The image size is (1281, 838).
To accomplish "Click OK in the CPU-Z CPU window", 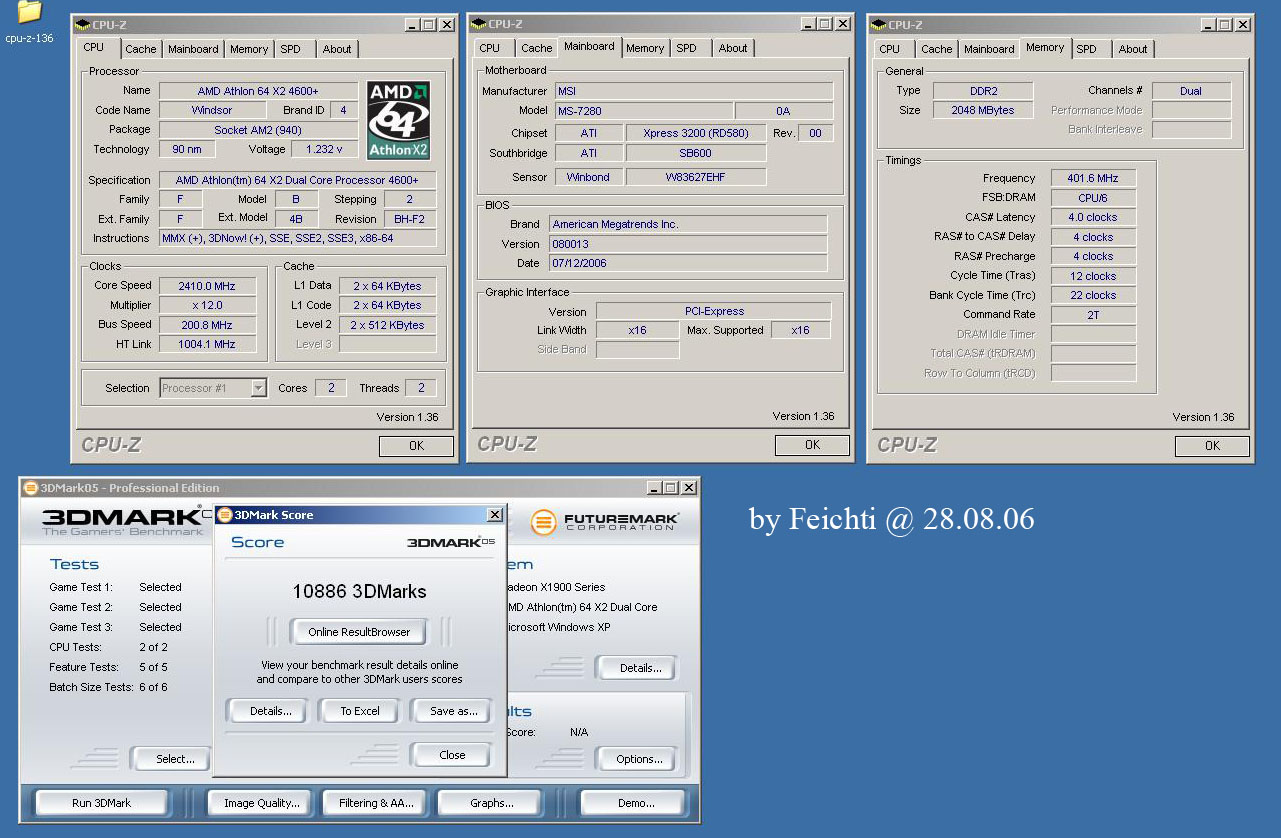I will pyautogui.click(x=416, y=446).
